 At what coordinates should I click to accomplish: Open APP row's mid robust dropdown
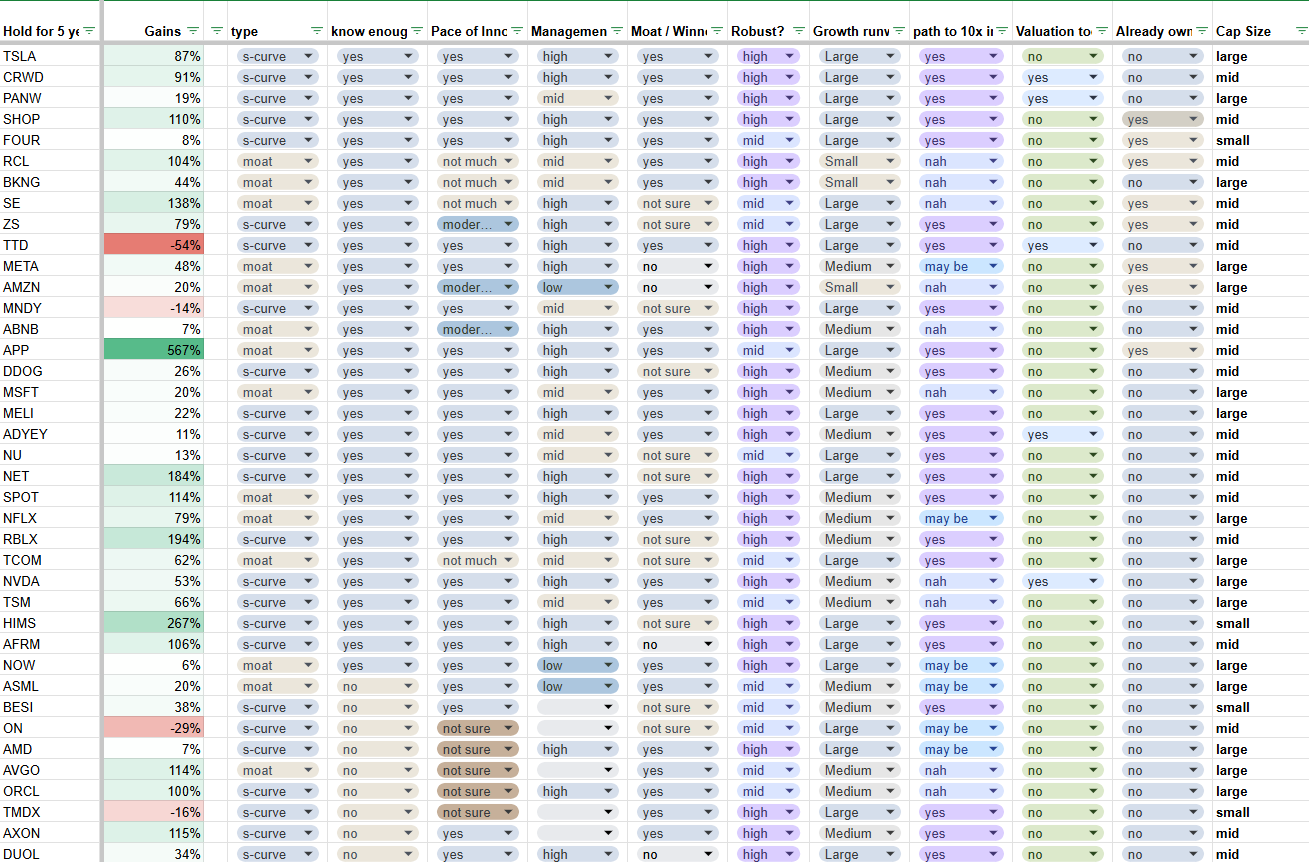(x=768, y=350)
